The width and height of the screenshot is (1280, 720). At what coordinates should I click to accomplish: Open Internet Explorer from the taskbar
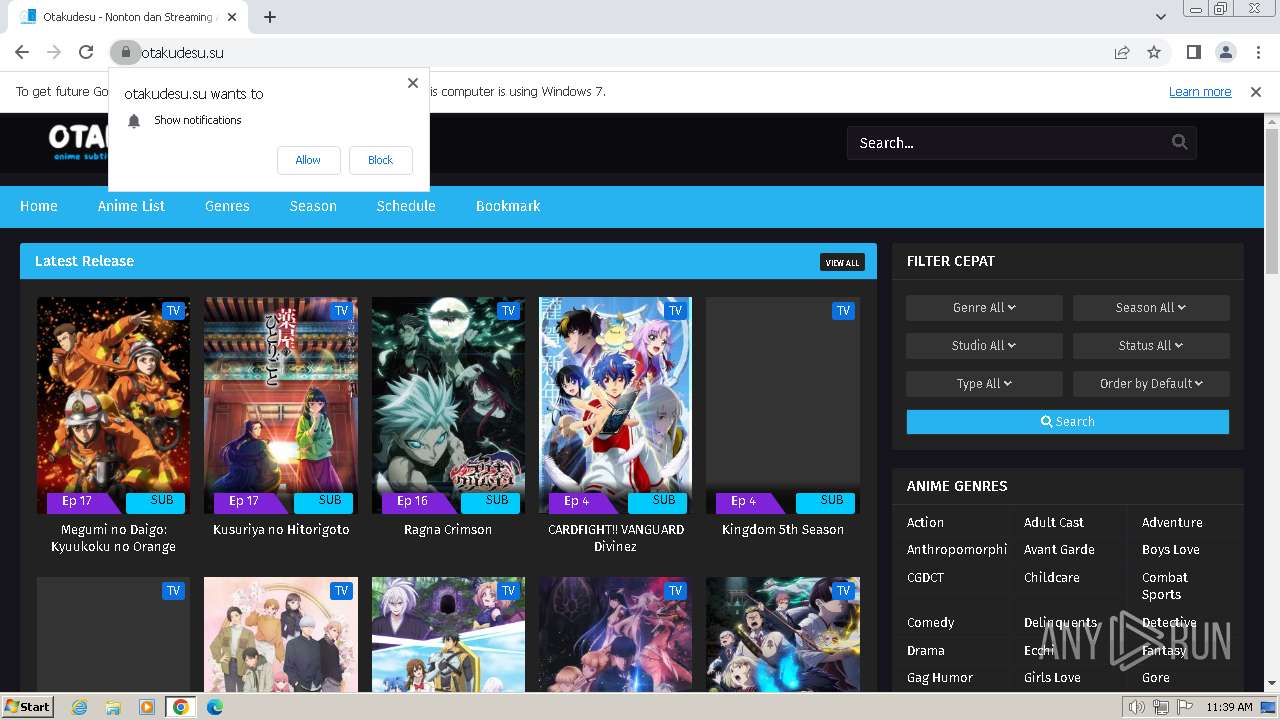point(79,707)
